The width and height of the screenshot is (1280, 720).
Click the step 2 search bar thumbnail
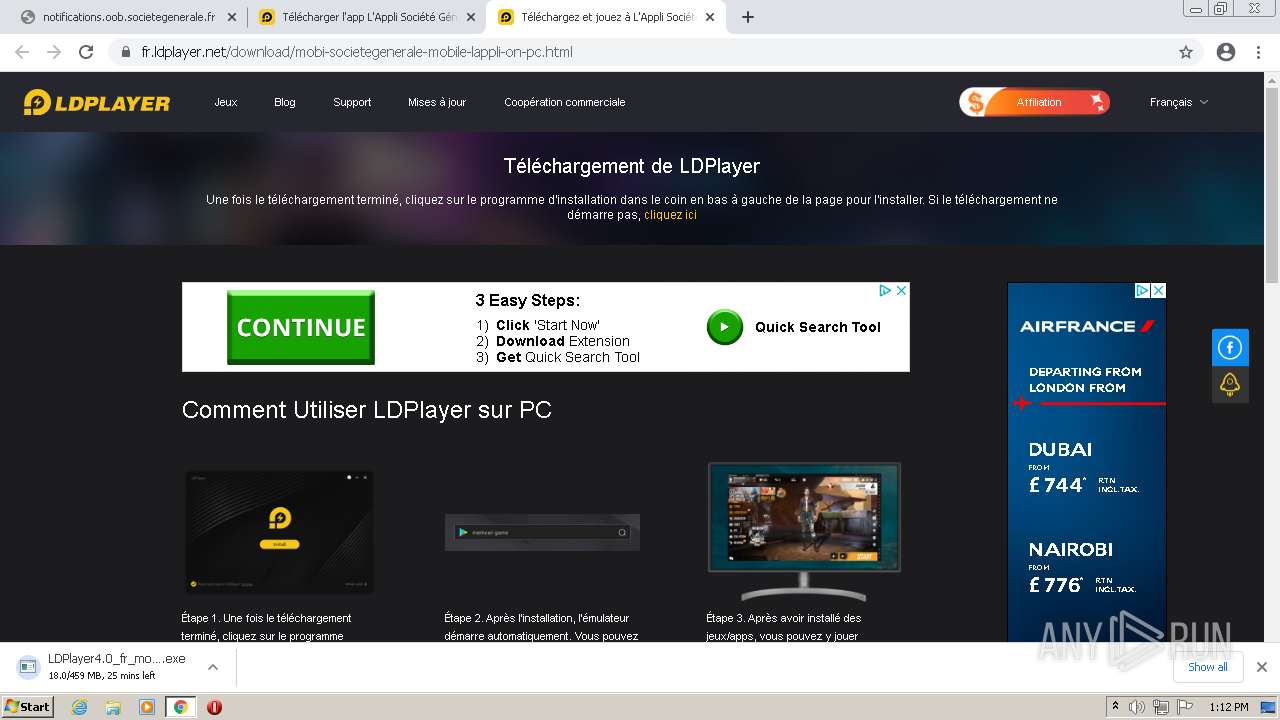[x=542, y=532]
